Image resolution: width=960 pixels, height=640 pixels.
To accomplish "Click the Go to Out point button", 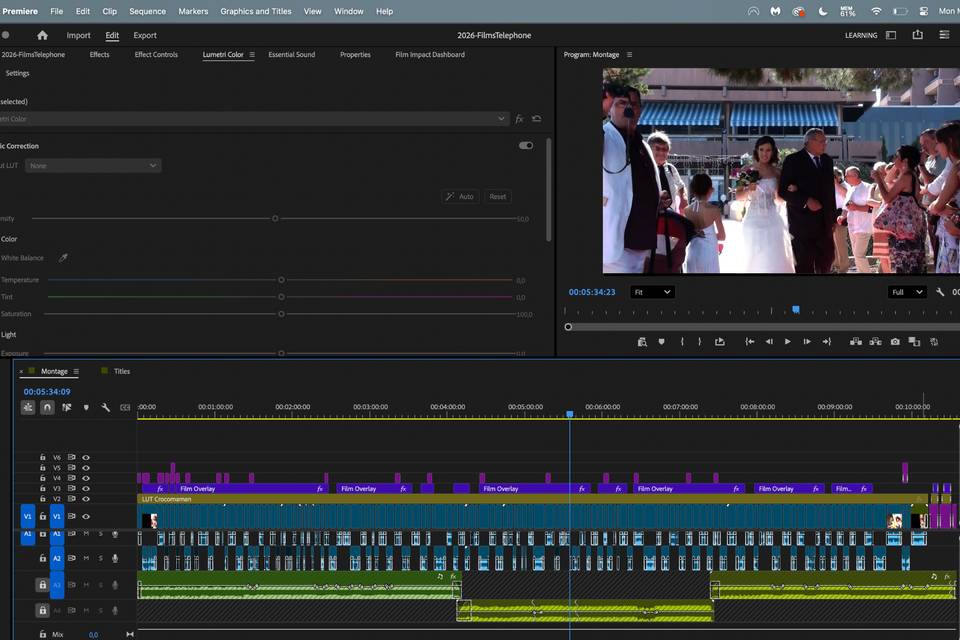I will (x=827, y=342).
